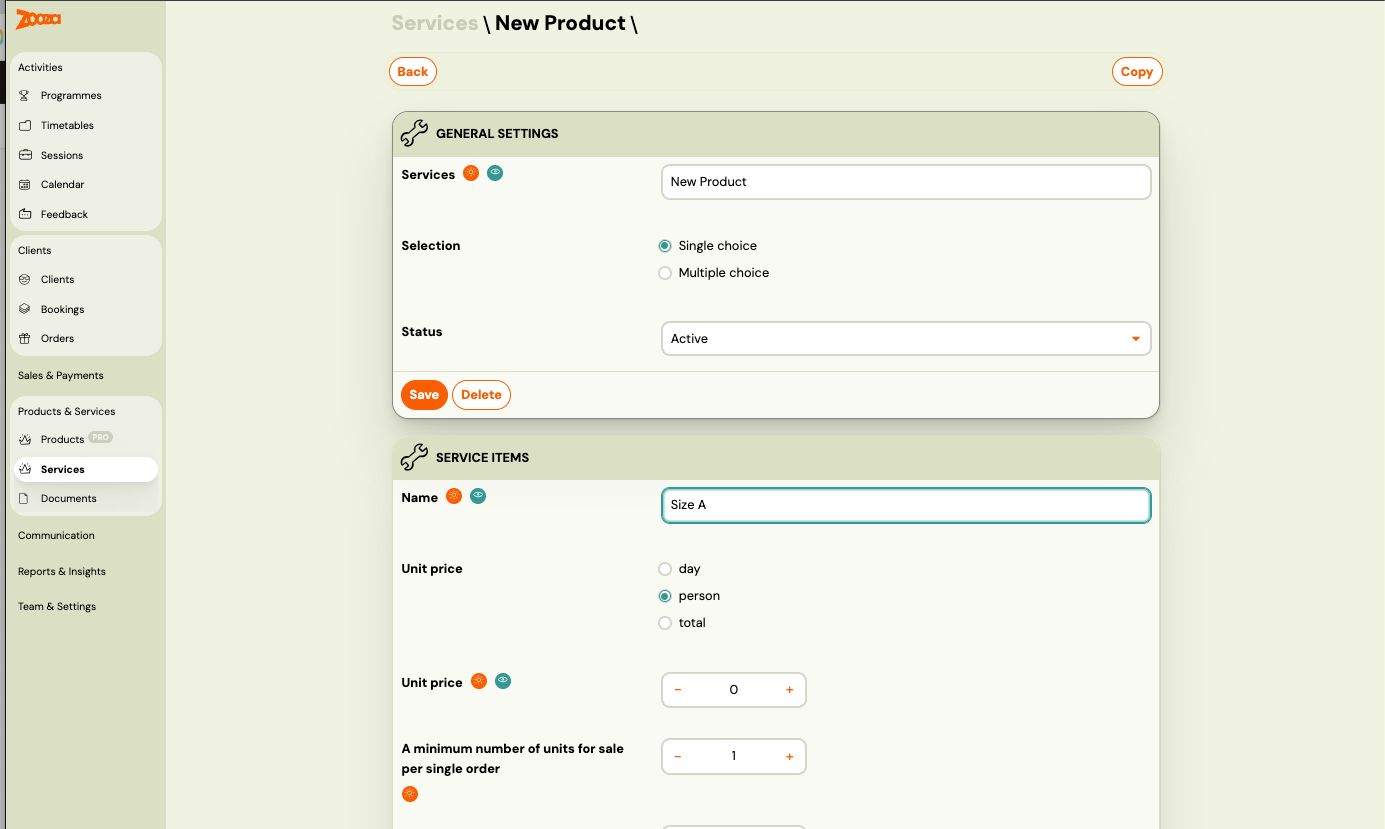Open the Documents section

click(x=69, y=498)
